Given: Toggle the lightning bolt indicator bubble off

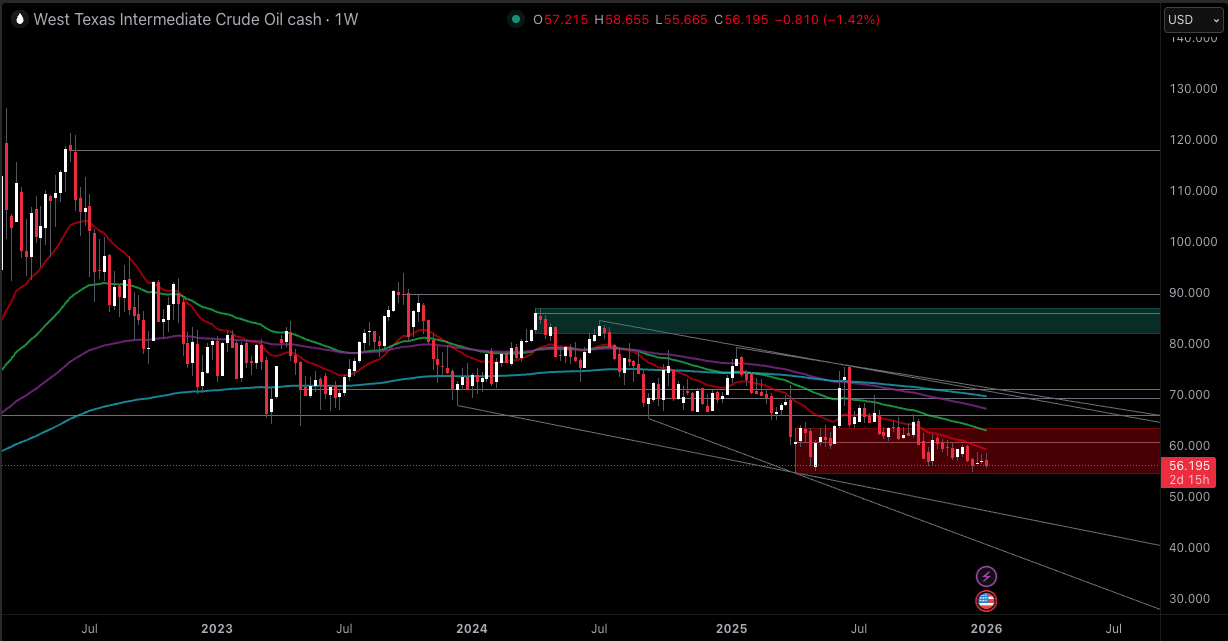Looking at the screenshot, I should pyautogui.click(x=986, y=575).
